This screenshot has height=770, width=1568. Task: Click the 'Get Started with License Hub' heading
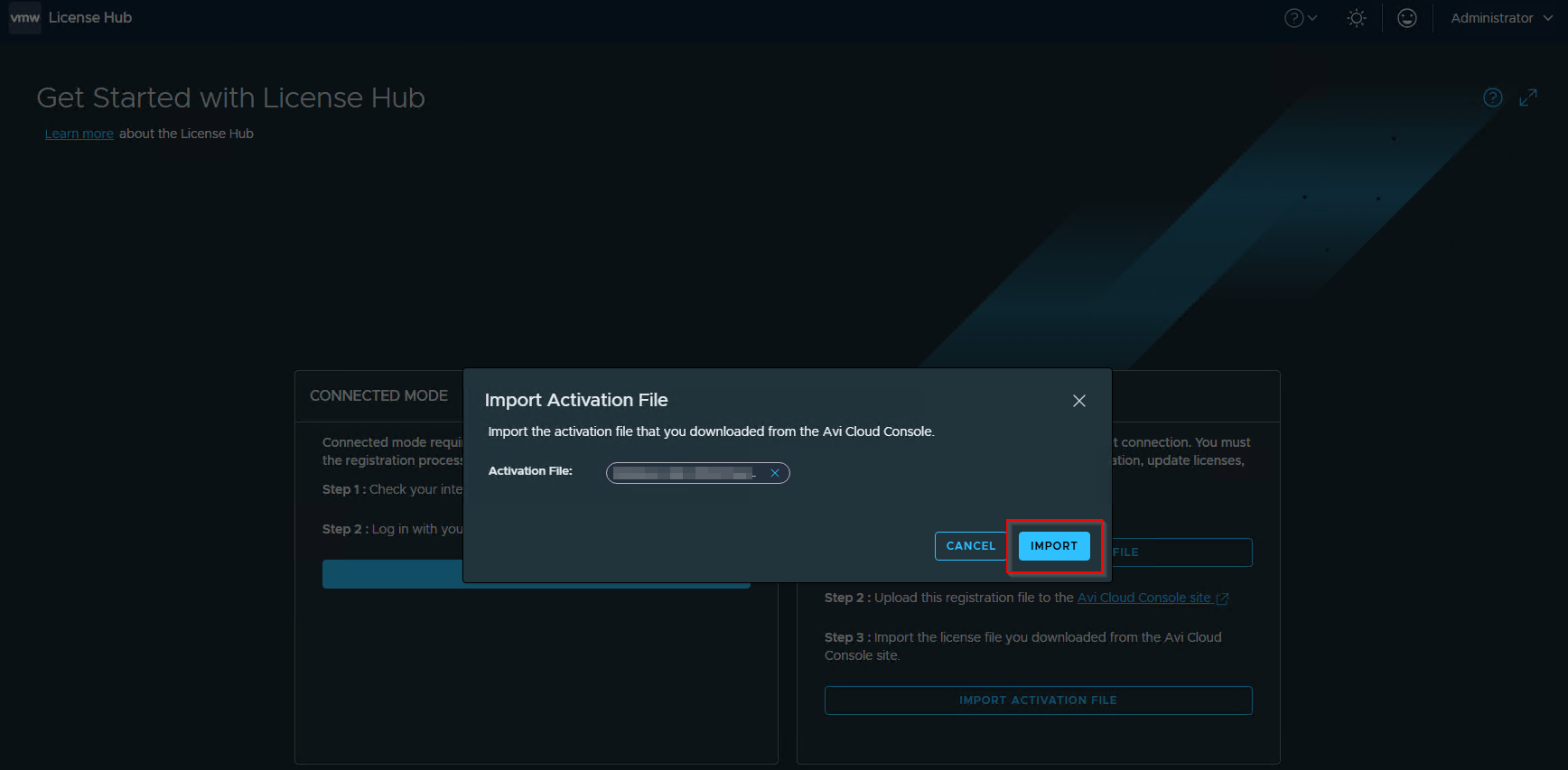231,97
